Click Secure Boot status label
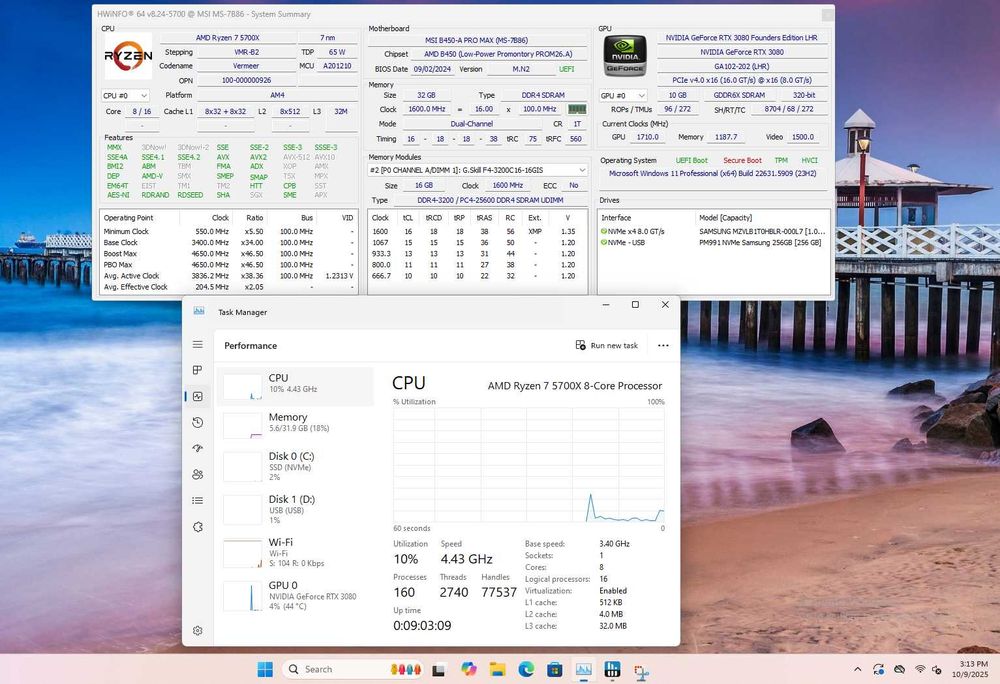The height and width of the screenshot is (684, 1000). [x=742, y=161]
